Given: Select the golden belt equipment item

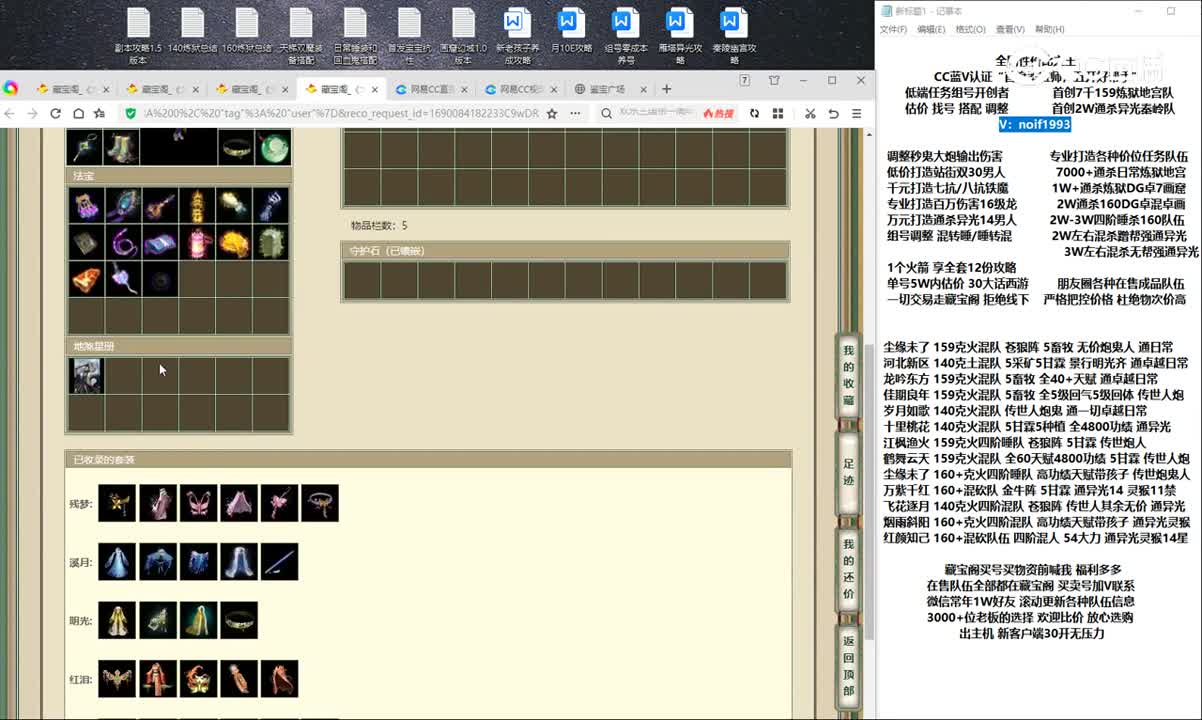Looking at the screenshot, I should [x=236, y=148].
